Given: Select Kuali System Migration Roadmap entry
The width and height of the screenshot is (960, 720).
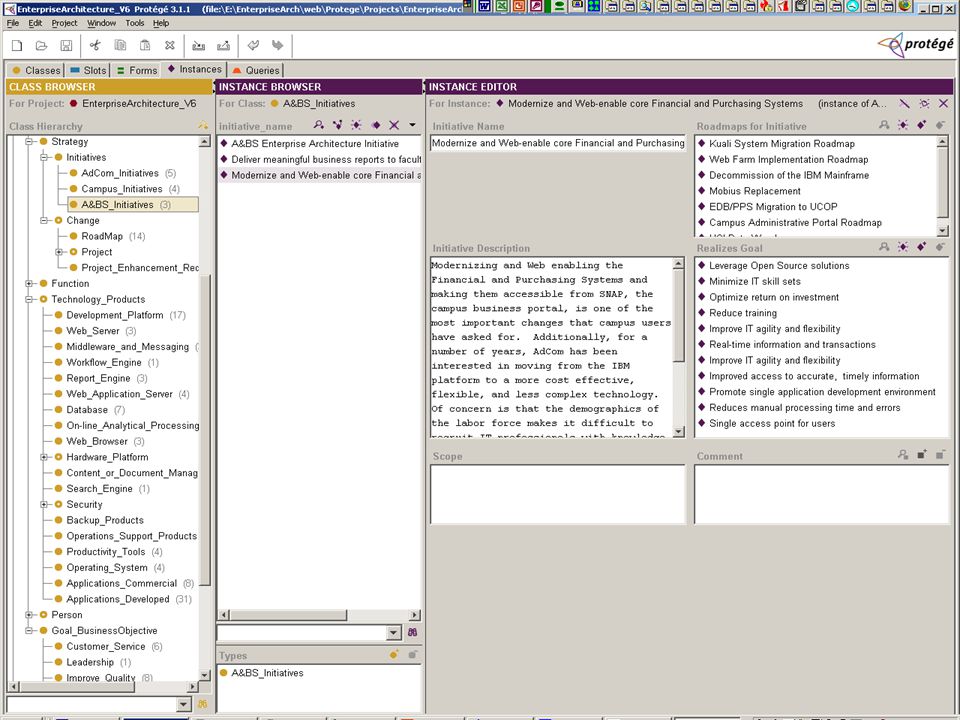Looking at the screenshot, I should (782, 143).
